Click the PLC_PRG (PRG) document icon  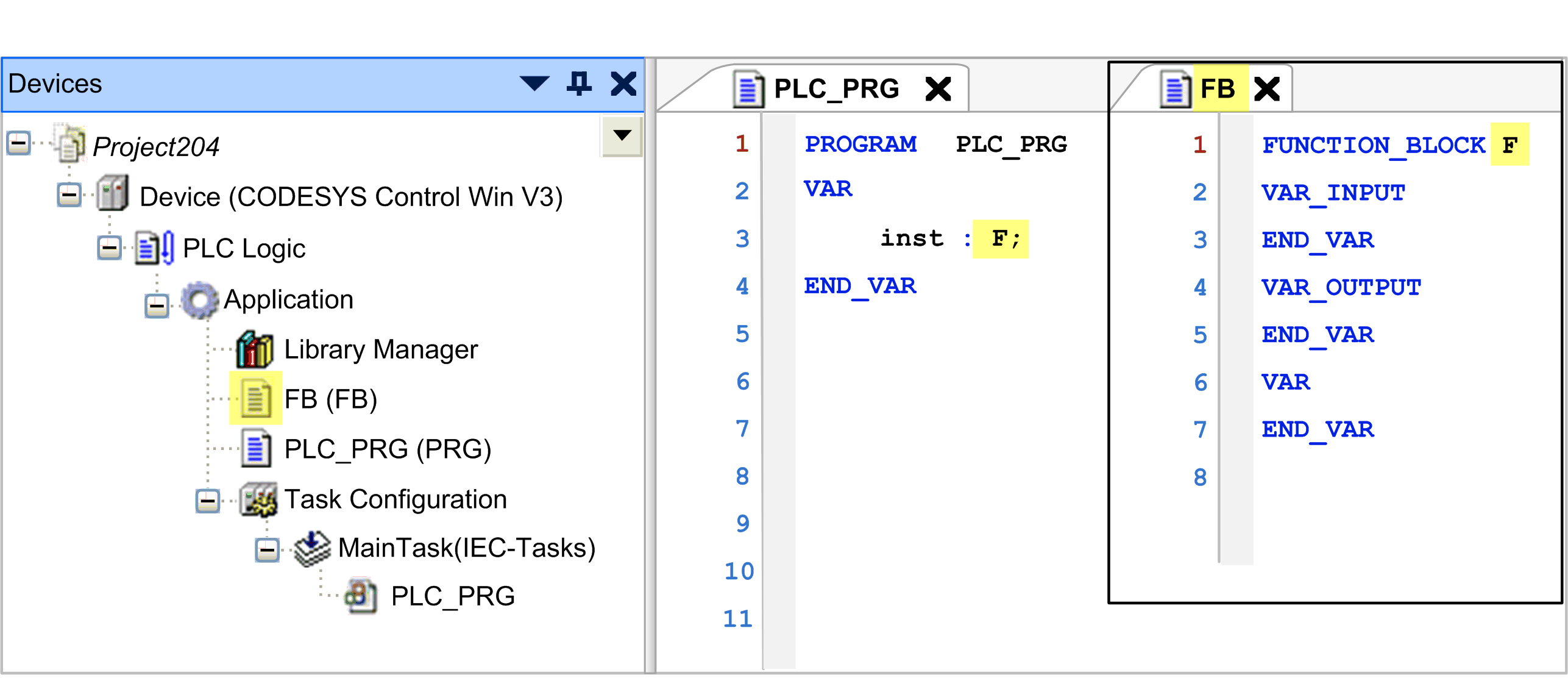[x=256, y=449]
